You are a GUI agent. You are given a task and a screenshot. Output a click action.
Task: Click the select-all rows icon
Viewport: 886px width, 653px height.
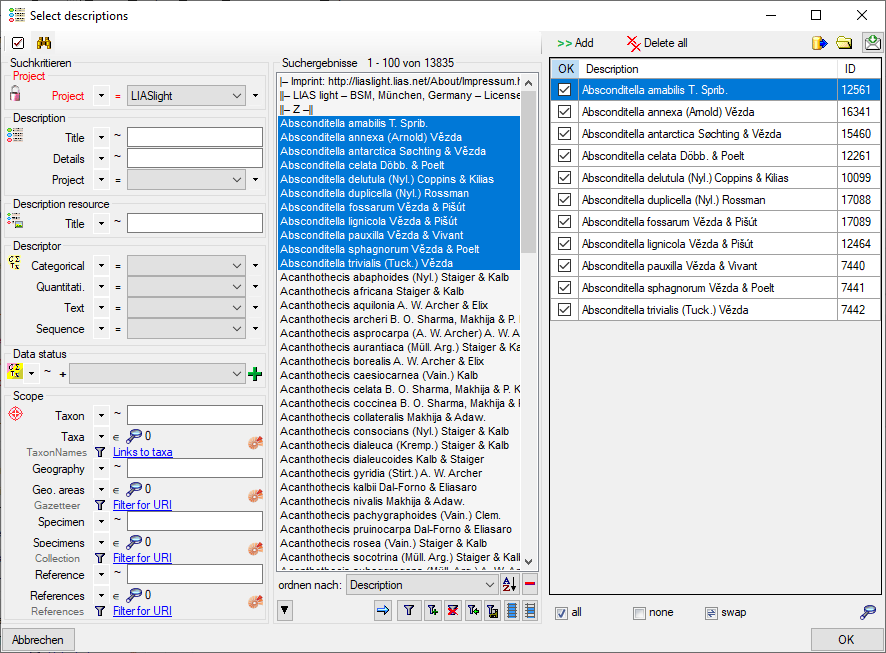point(511,610)
